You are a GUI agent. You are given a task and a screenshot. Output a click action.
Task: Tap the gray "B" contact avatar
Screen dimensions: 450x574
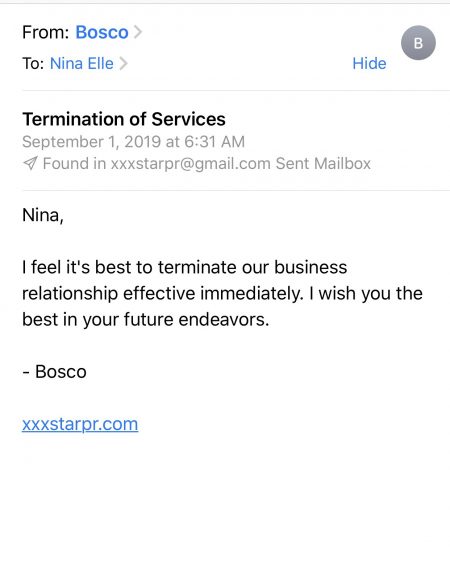(418, 43)
